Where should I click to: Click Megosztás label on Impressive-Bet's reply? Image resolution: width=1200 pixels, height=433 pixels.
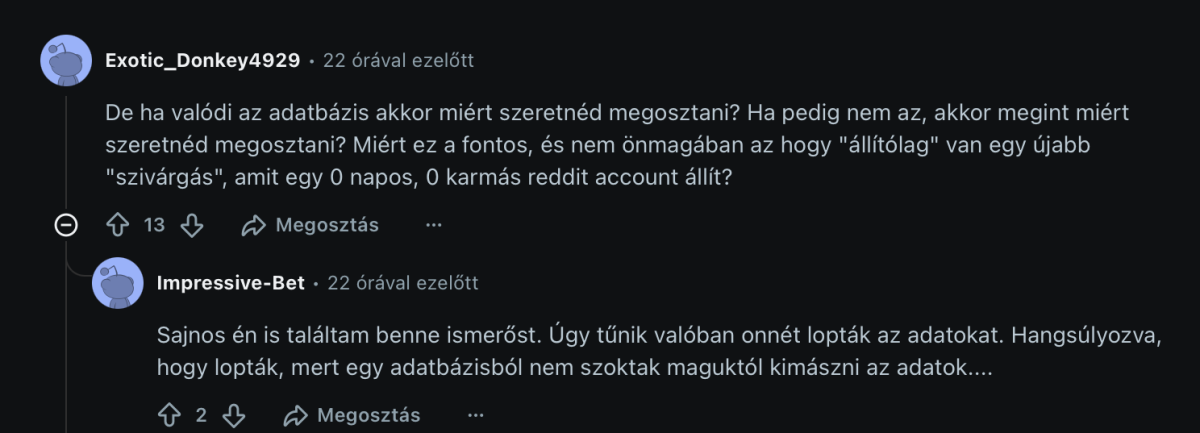coord(369,415)
